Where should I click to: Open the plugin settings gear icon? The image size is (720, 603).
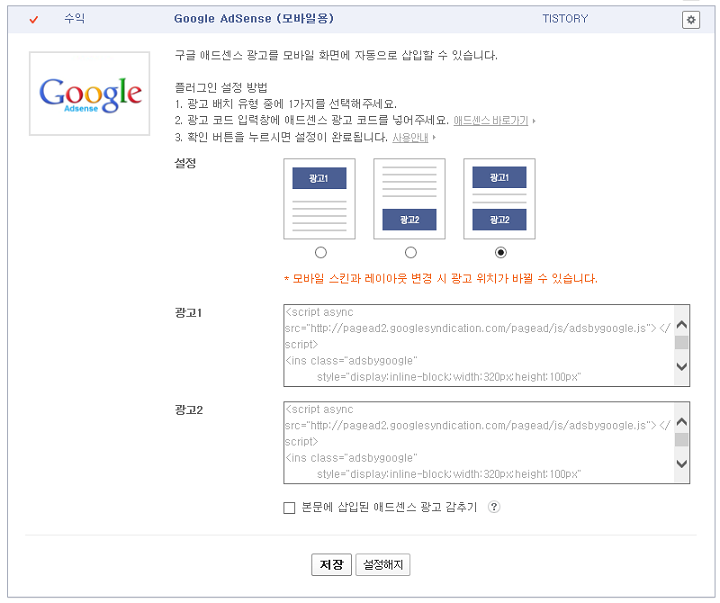[691, 20]
